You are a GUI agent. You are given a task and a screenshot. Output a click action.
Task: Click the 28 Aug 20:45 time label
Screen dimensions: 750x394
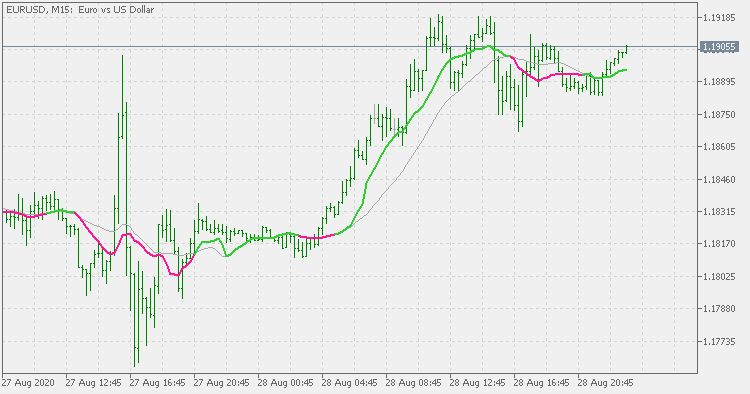point(606,383)
